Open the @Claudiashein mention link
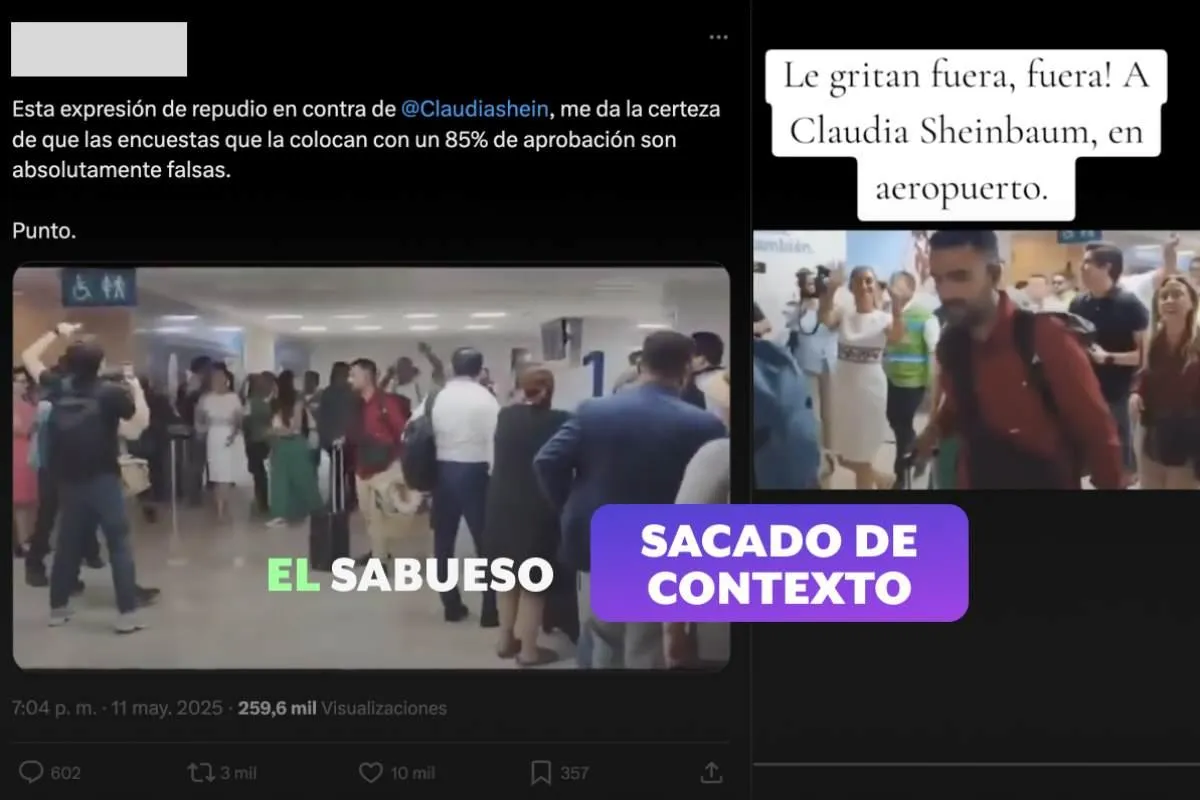 point(475,108)
